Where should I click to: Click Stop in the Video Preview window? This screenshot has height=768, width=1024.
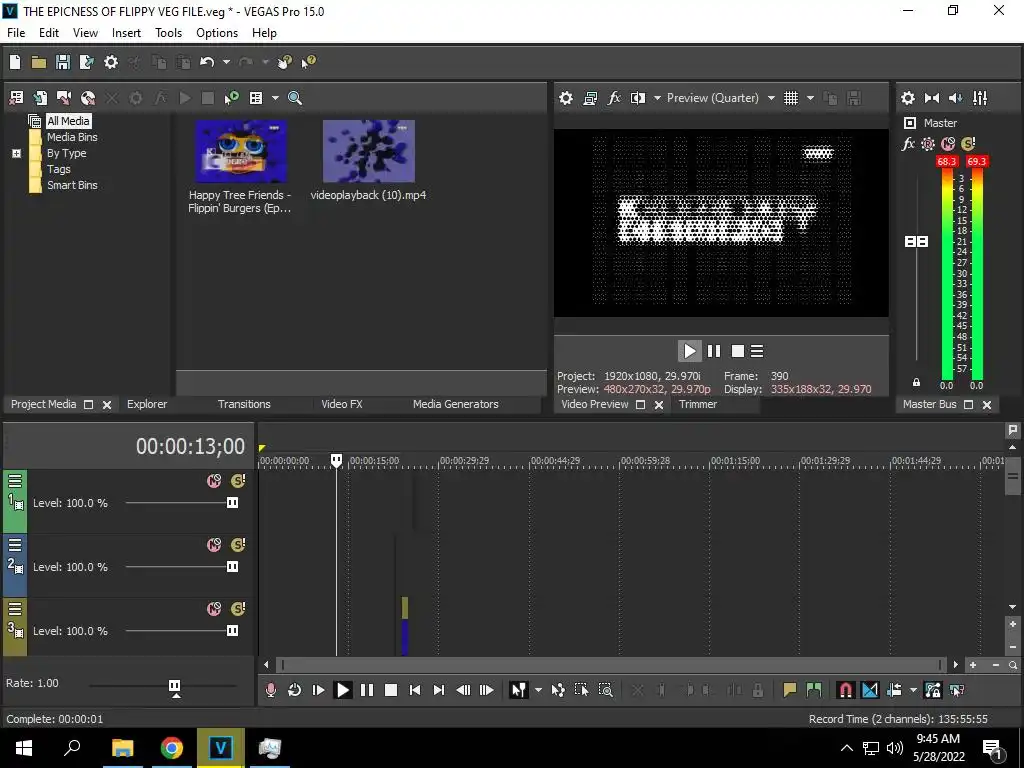737,351
